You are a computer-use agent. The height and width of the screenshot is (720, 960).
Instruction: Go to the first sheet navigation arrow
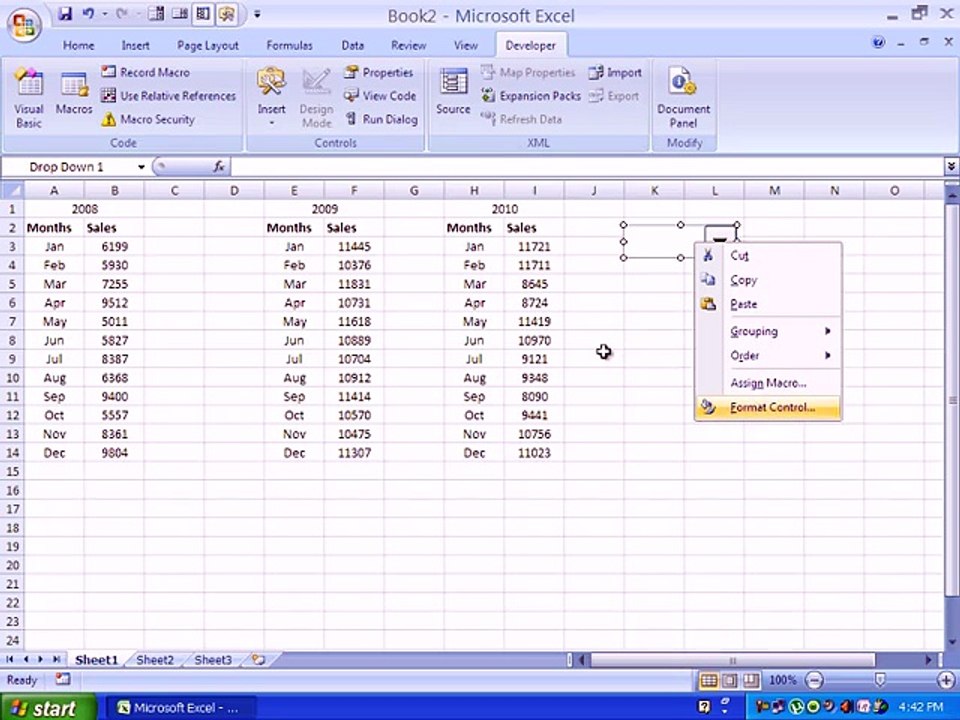coord(10,659)
